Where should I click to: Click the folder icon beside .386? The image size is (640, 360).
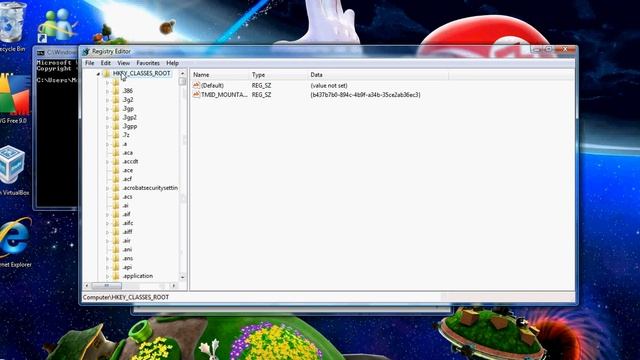coord(116,91)
